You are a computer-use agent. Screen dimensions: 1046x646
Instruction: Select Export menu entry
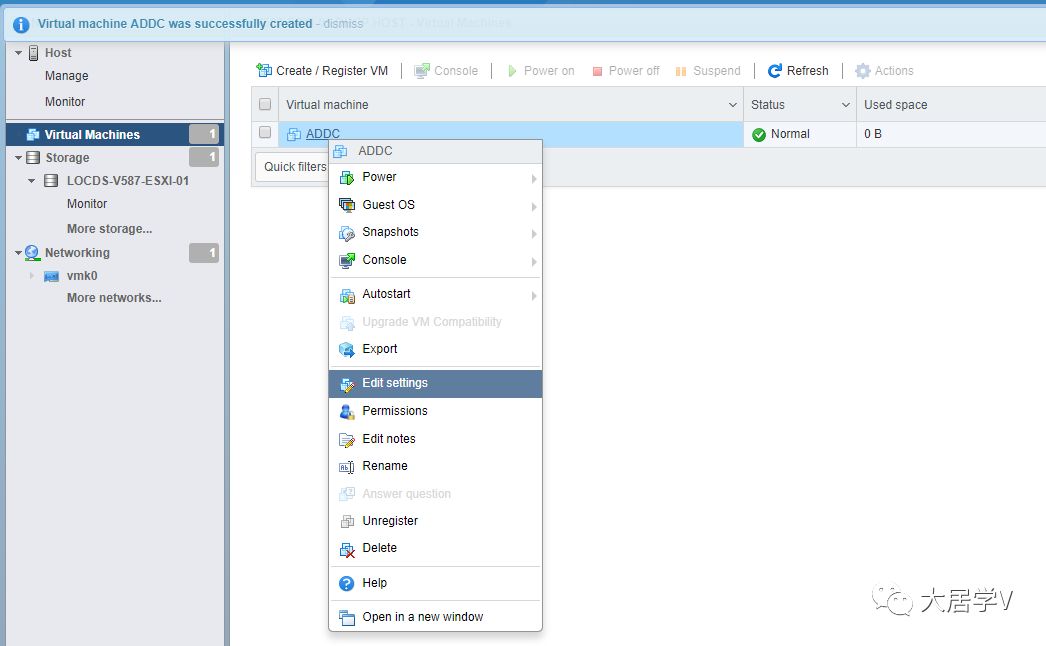click(435, 349)
